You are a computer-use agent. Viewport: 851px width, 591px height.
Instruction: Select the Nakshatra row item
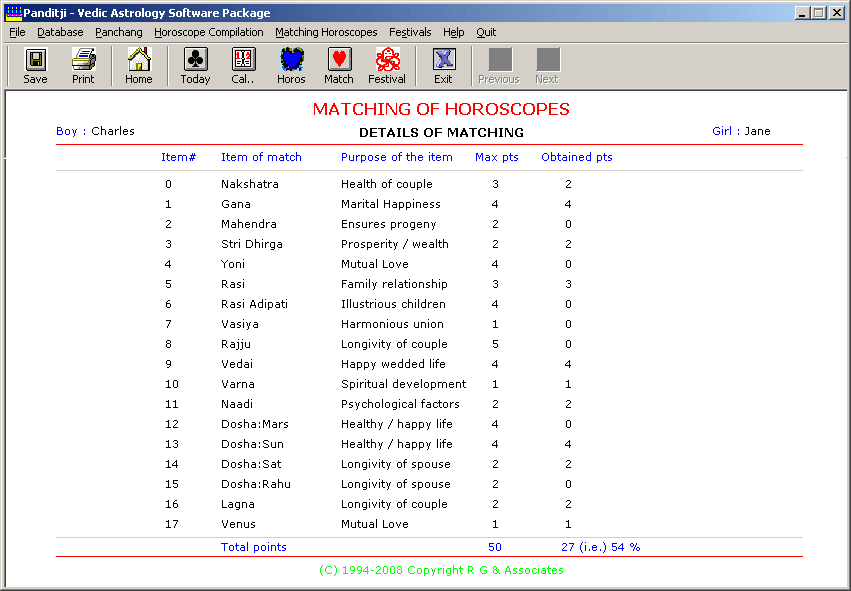tap(250, 184)
